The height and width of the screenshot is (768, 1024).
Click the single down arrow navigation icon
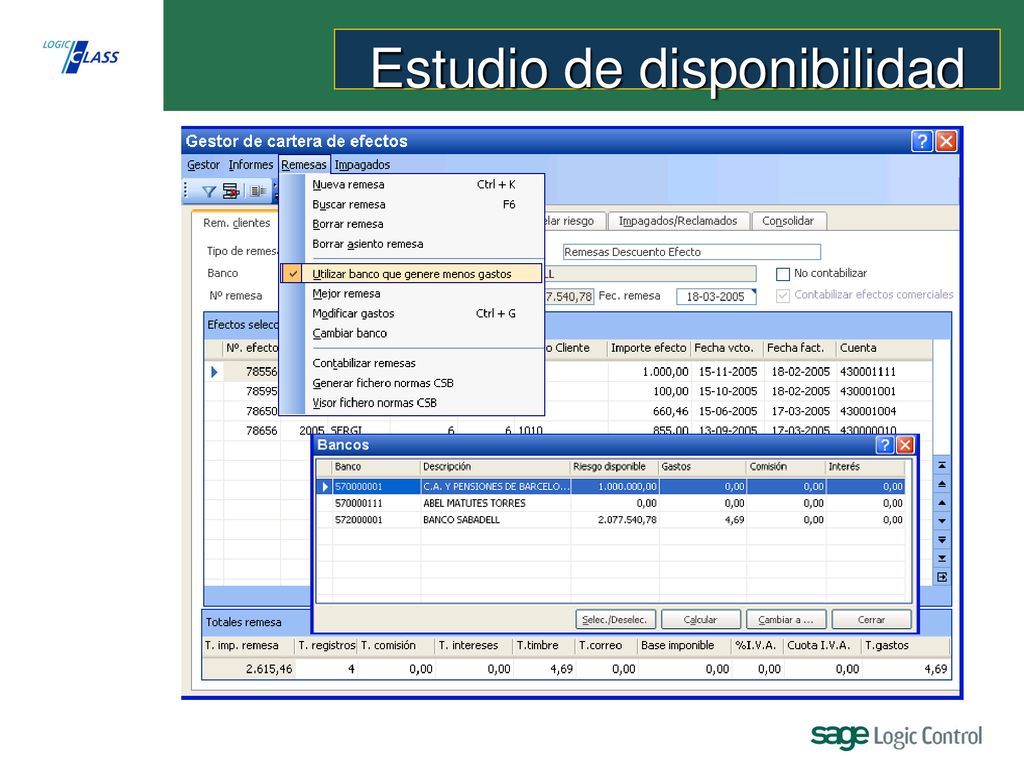942,521
